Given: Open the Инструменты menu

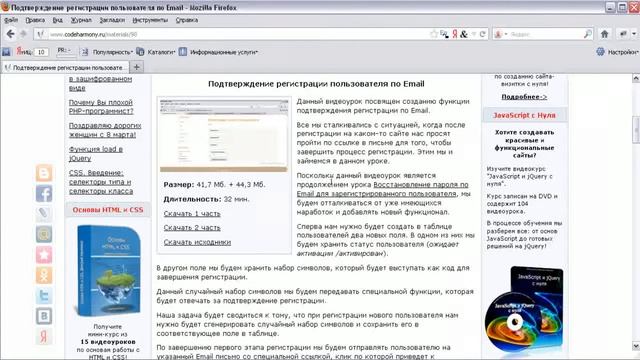Looking at the screenshot, I should point(150,20).
